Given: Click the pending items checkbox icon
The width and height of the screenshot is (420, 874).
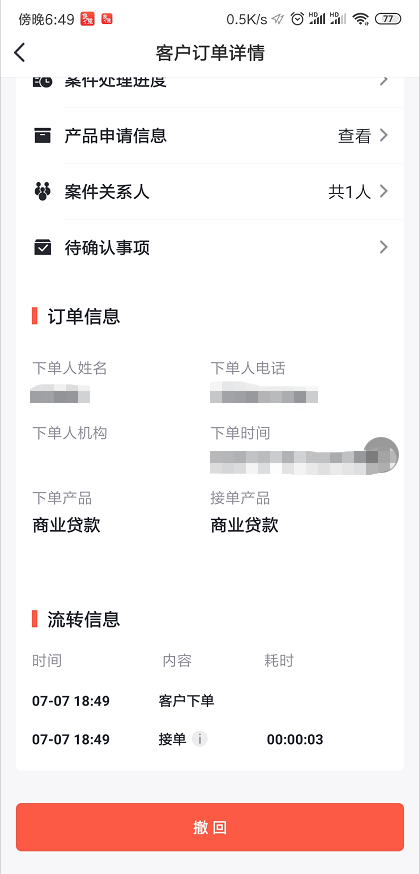Looking at the screenshot, I should coord(42,247).
